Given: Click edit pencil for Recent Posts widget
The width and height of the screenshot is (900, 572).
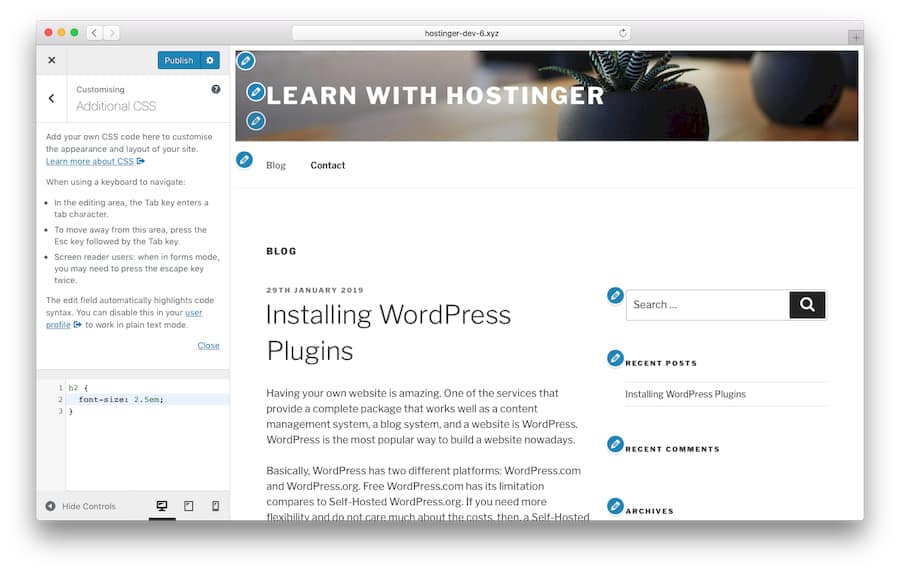Looking at the screenshot, I should [615, 358].
